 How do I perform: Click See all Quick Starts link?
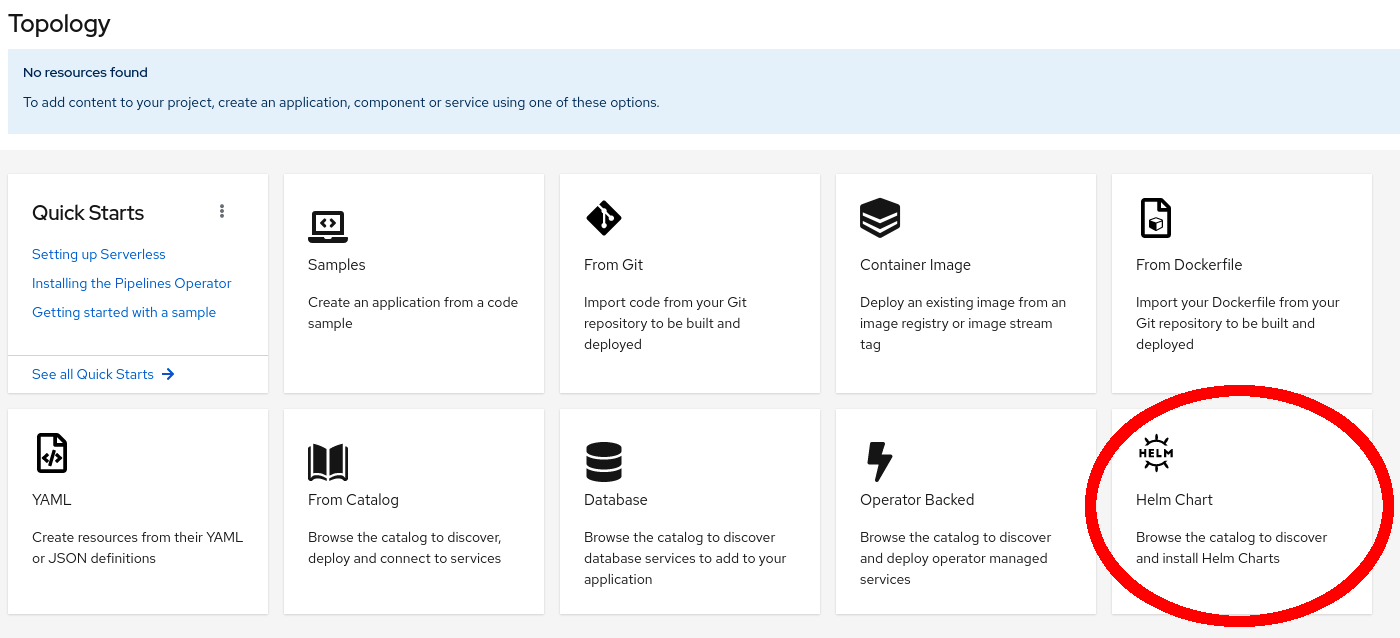[93, 374]
